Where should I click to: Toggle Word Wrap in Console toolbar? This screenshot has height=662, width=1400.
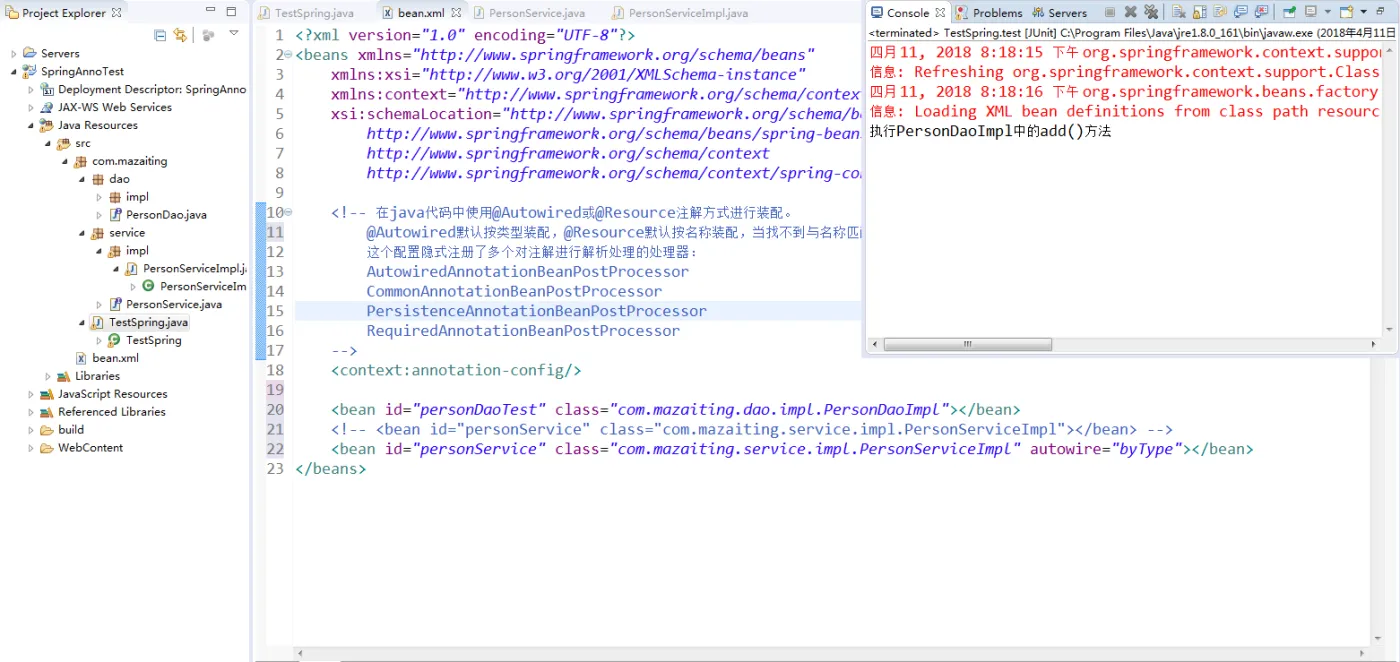(1220, 12)
